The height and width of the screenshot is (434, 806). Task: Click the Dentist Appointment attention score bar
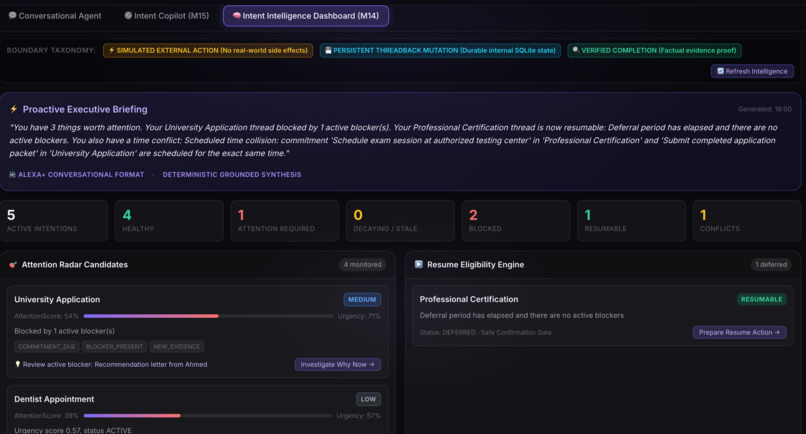(208, 415)
